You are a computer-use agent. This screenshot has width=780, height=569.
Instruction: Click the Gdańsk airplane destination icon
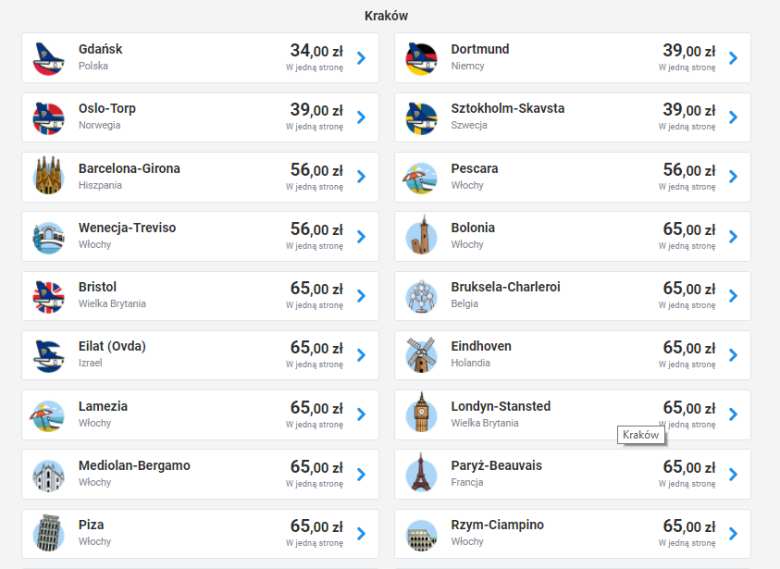point(48,58)
